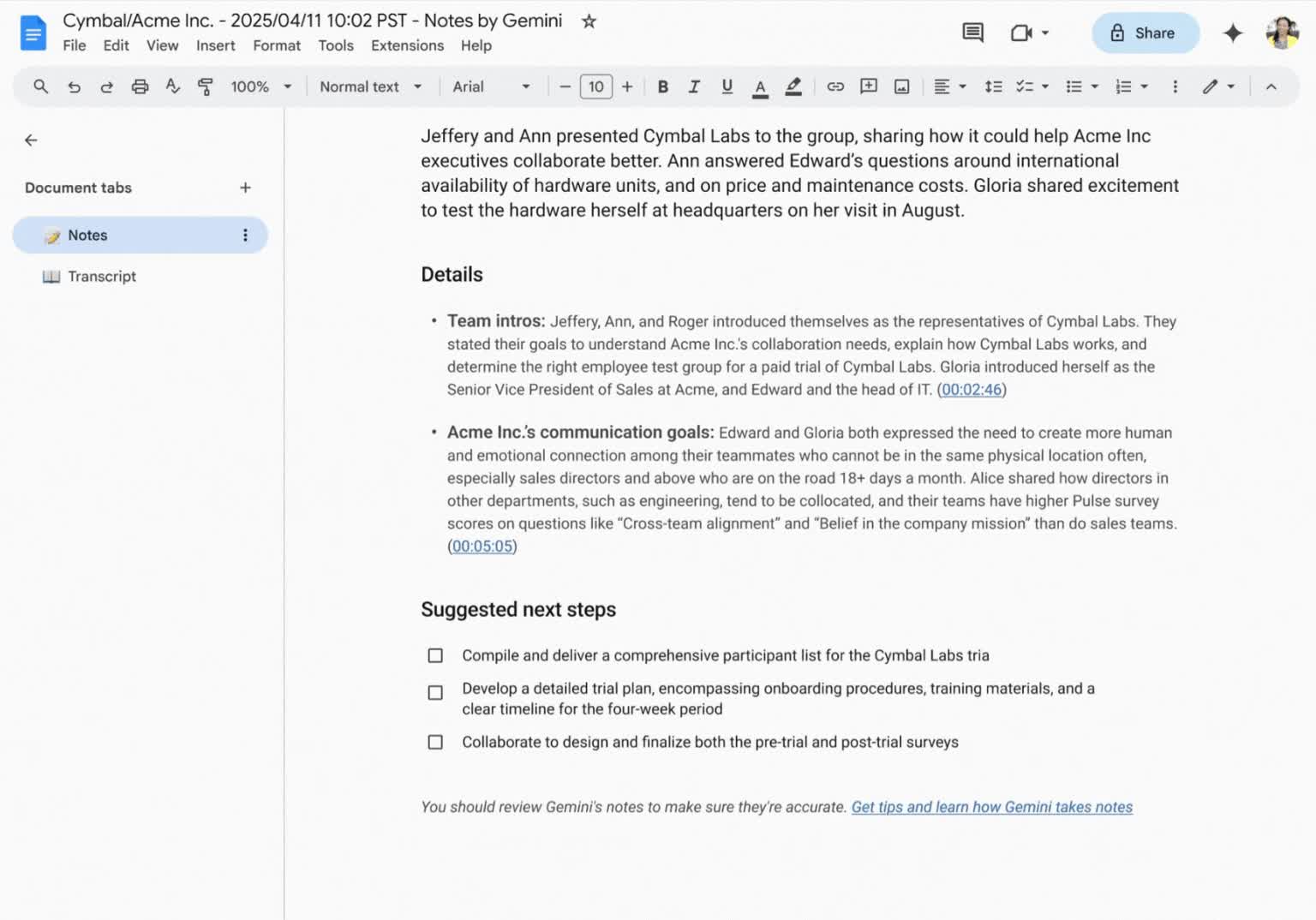Check 'Develop a detailed trial plan' task
Screen dimensions: 1316x920
point(435,693)
